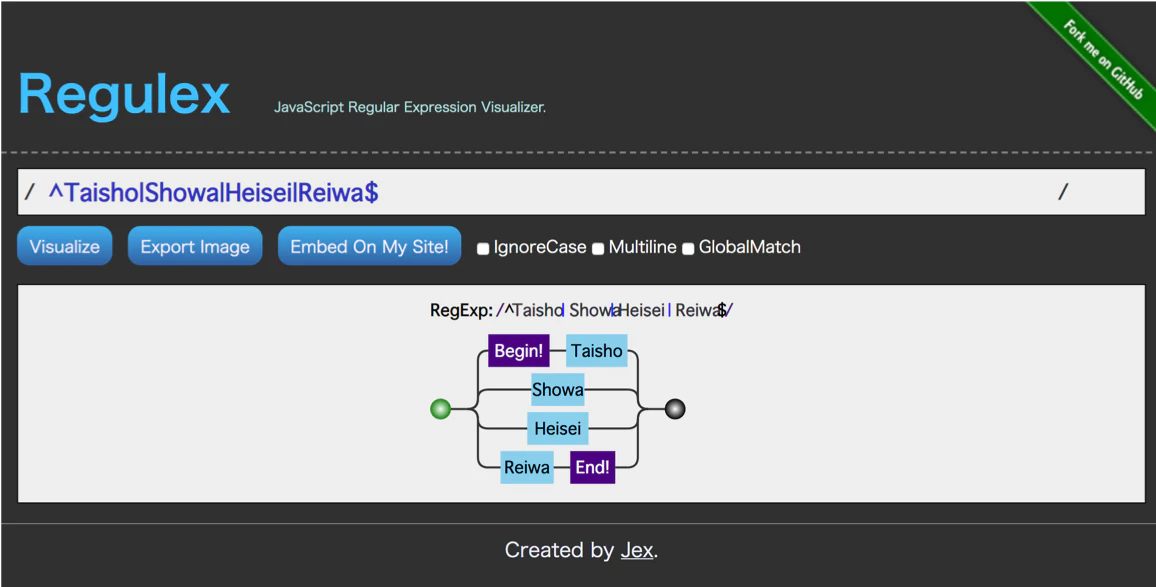Viewport: 1156px width, 587px height.
Task: Click the Export Image button
Action: coord(195,246)
